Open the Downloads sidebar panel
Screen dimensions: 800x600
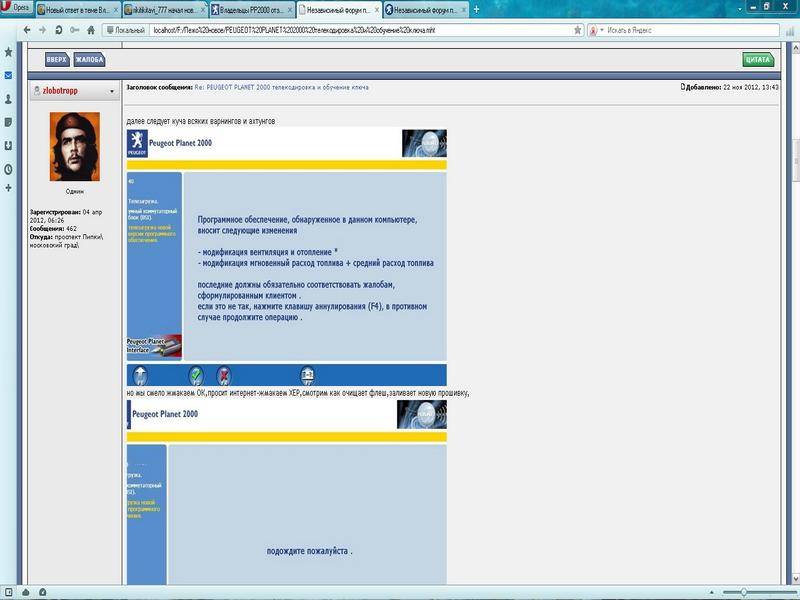(8, 145)
